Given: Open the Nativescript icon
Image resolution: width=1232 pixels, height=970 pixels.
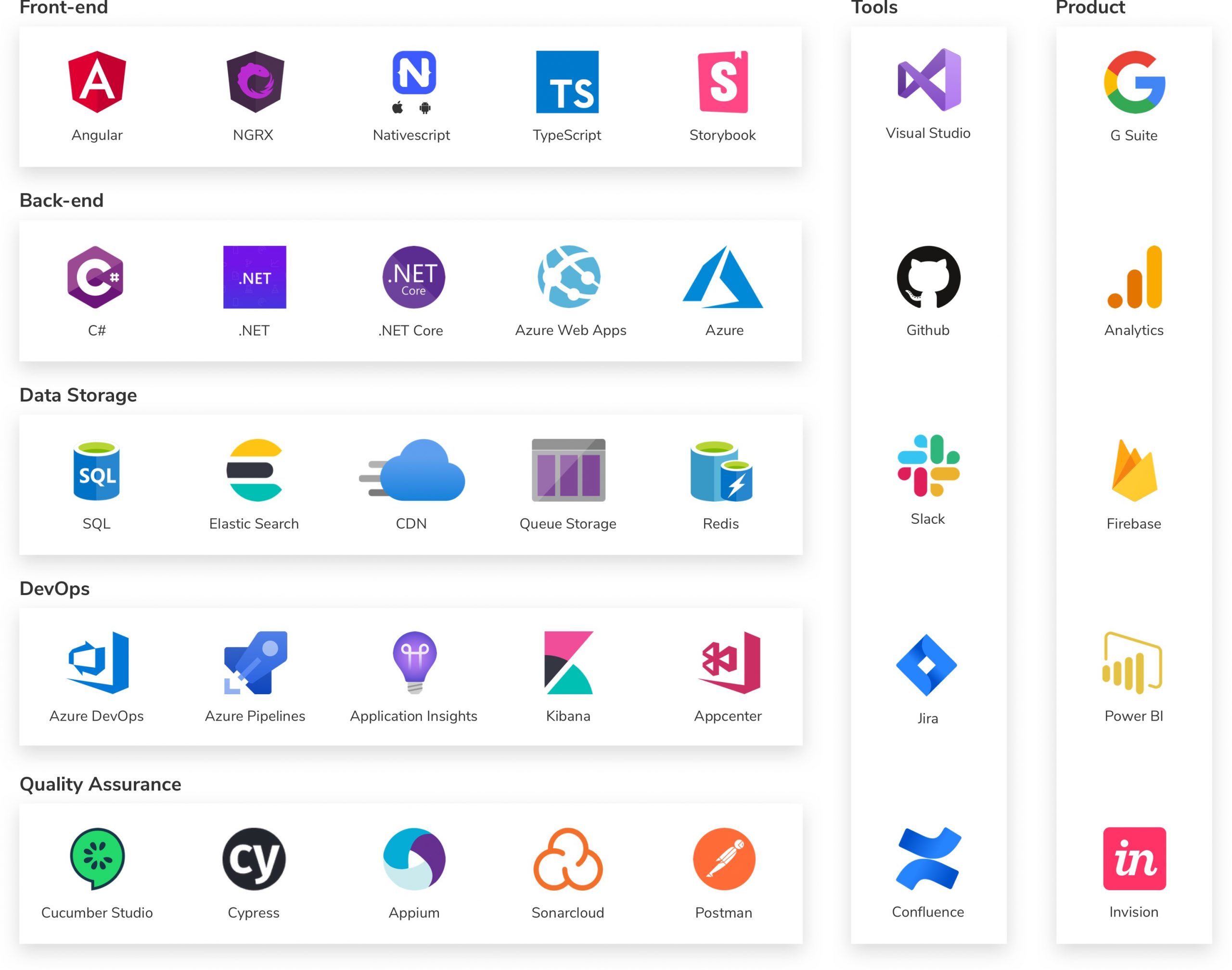Looking at the screenshot, I should 414,72.
